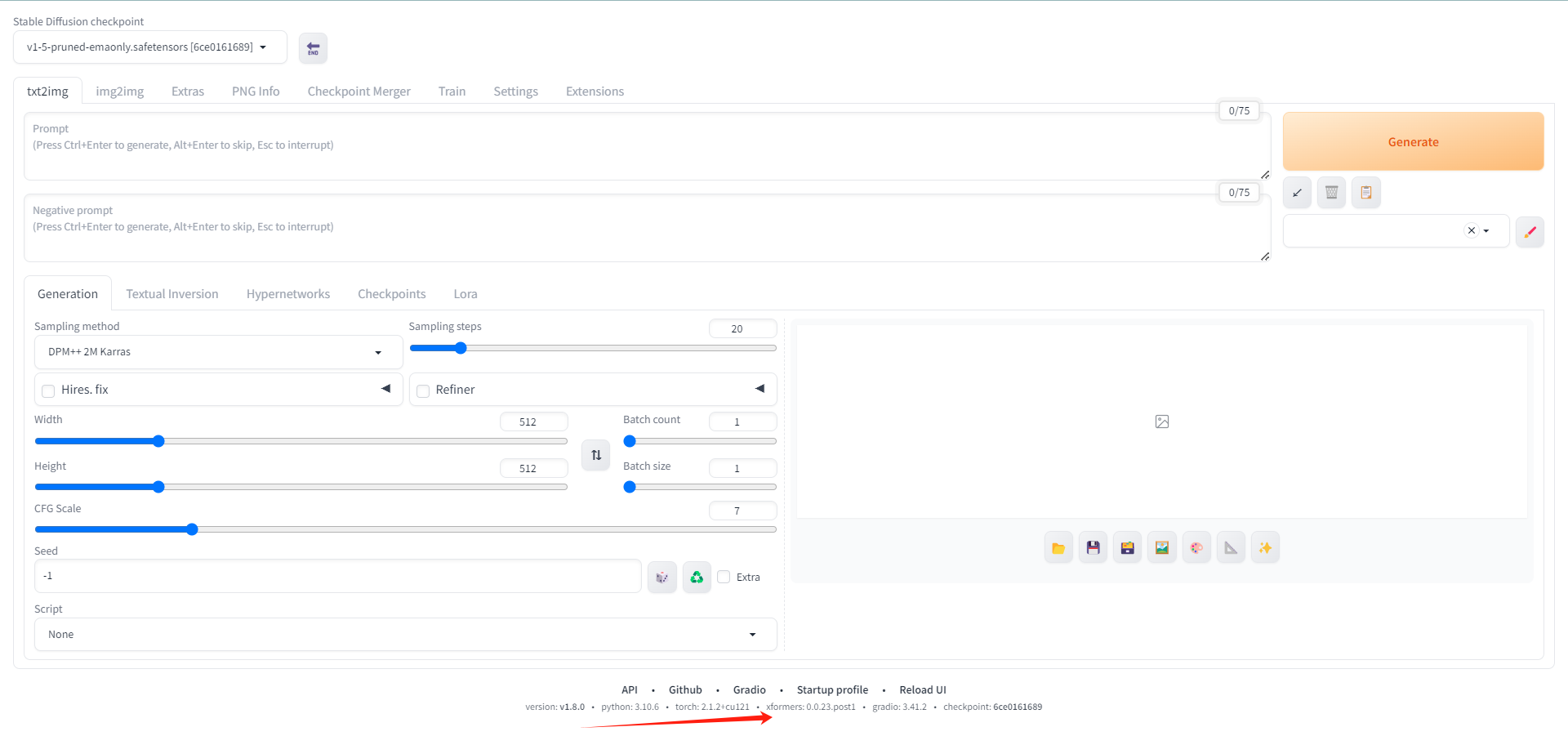Click the Batch size number field
This screenshot has height=745, width=1568.
742,468
